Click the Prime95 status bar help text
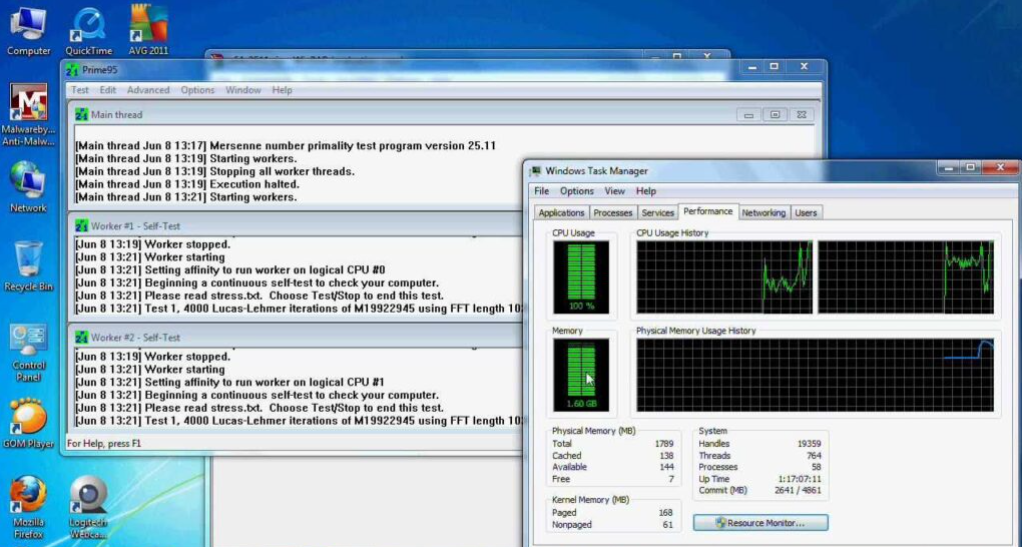 (104, 443)
